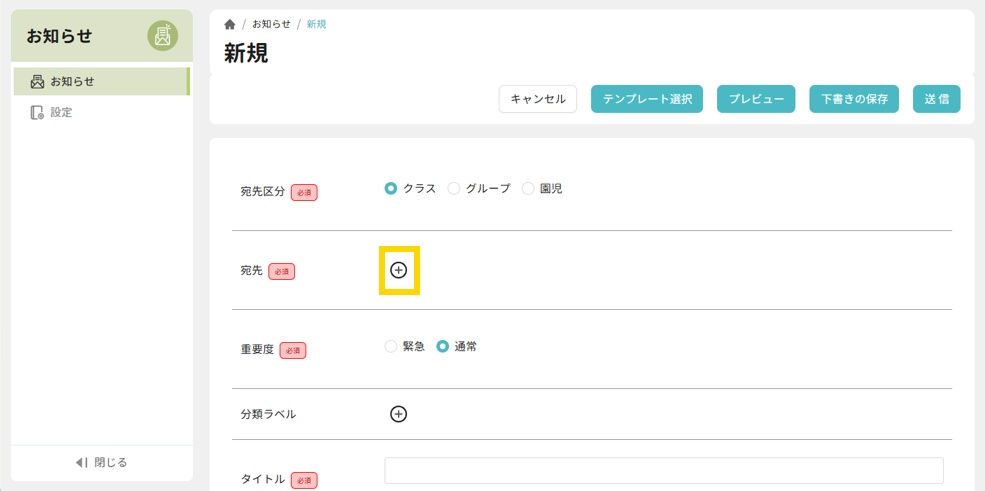The image size is (985, 491).
Task: Click the 設定 sidebar icon
Action: 38,113
